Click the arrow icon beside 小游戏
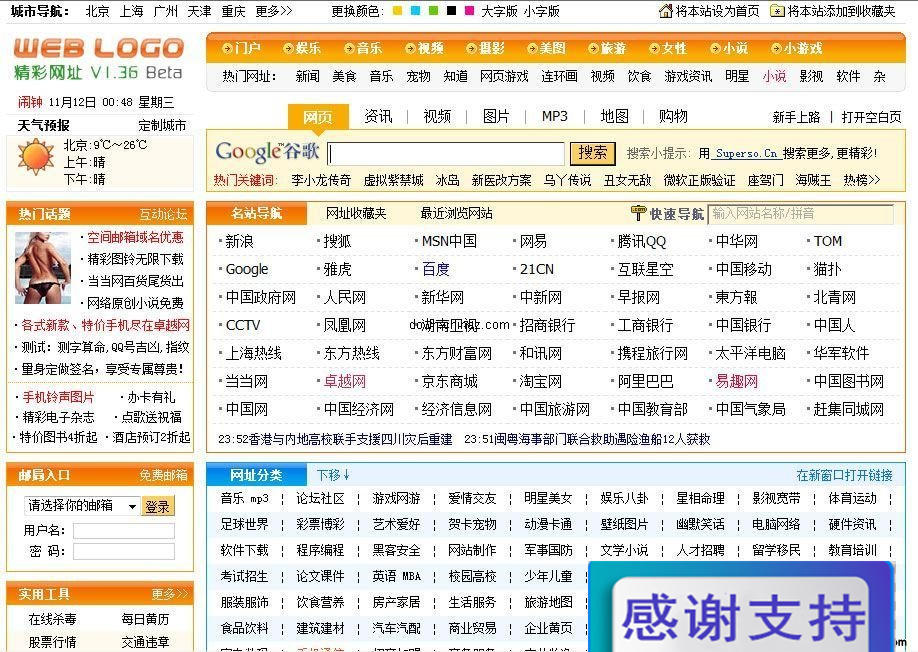 (x=776, y=49)
